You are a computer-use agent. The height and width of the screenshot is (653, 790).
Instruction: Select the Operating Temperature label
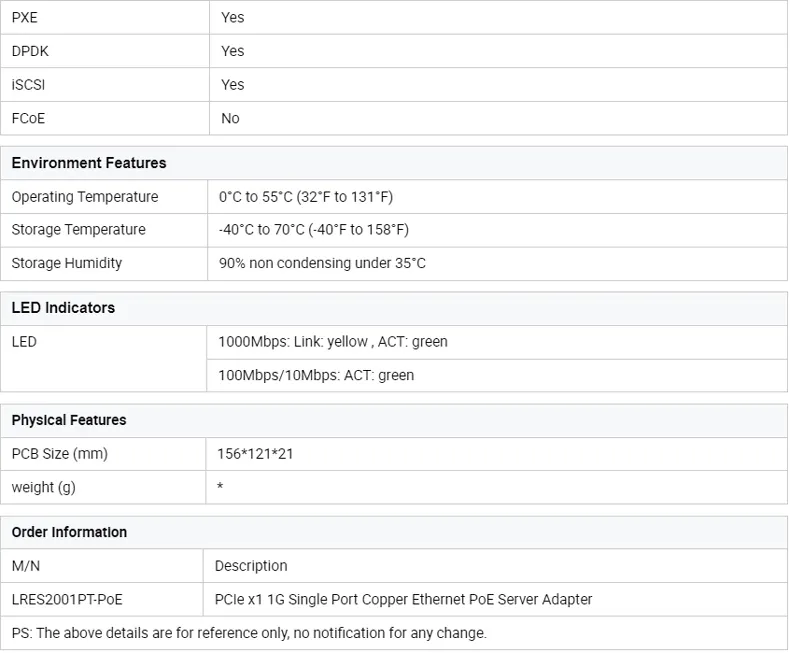click(85, 197)
